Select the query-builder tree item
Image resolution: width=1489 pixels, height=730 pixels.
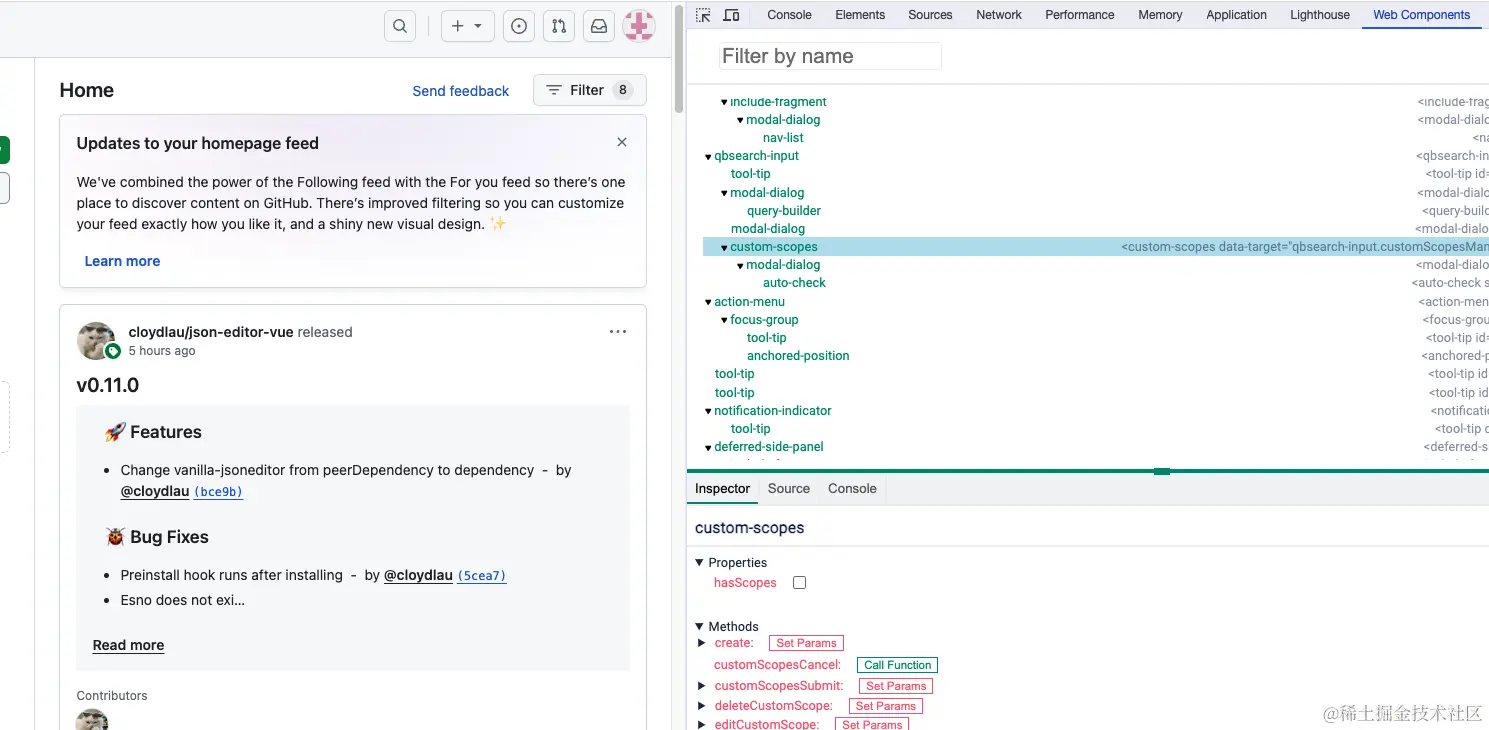tap(784, 211)
